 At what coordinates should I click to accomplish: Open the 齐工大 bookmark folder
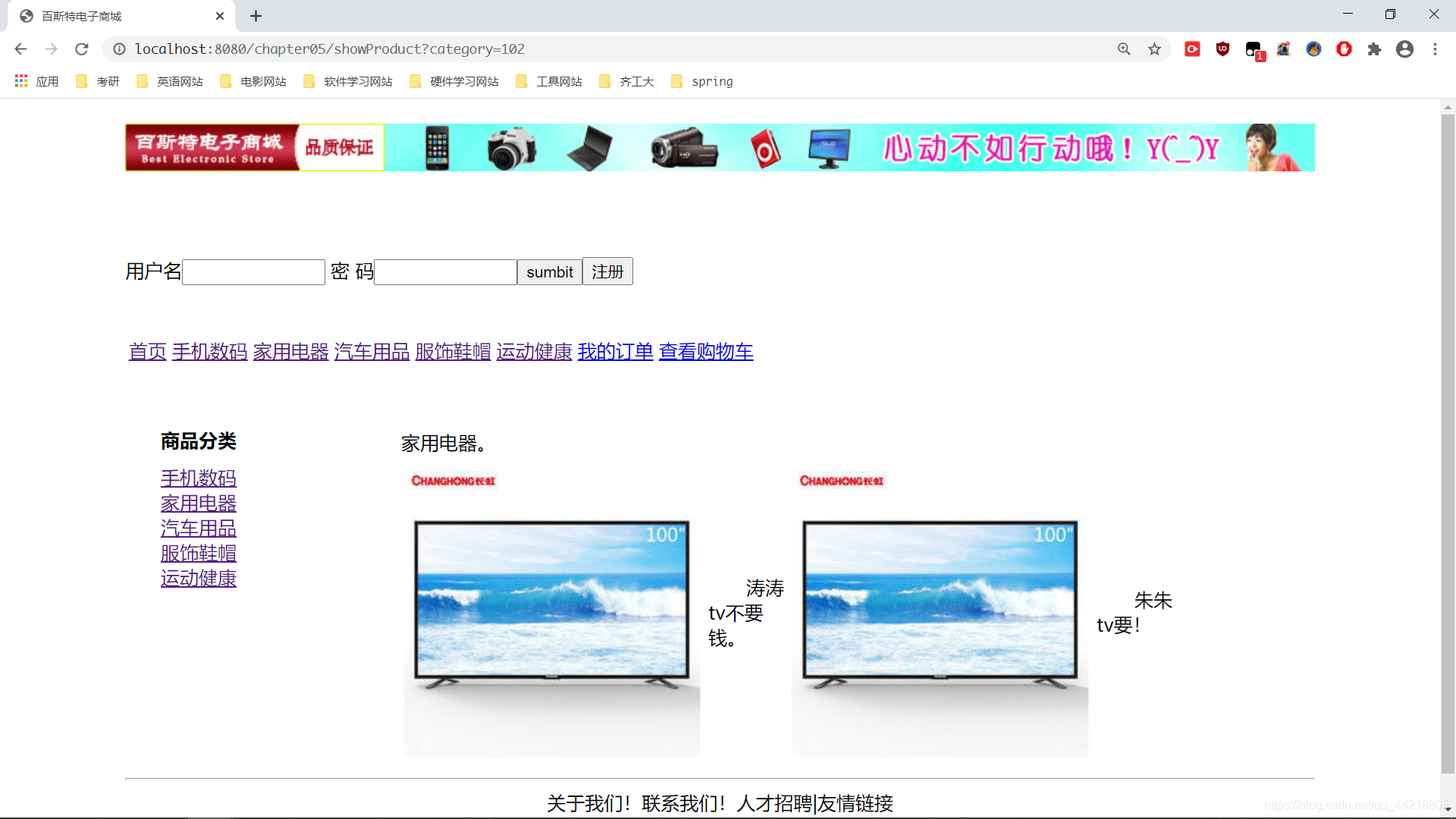626,81
